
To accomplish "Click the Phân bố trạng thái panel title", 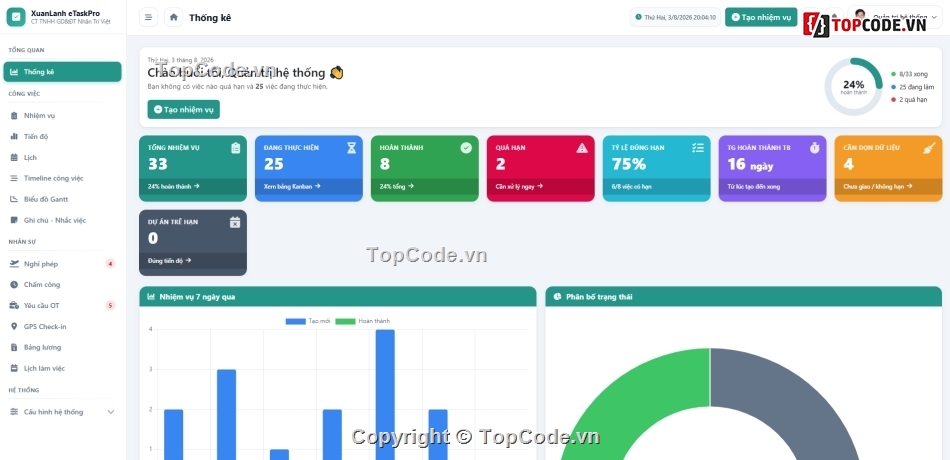I will pos(599,297).
